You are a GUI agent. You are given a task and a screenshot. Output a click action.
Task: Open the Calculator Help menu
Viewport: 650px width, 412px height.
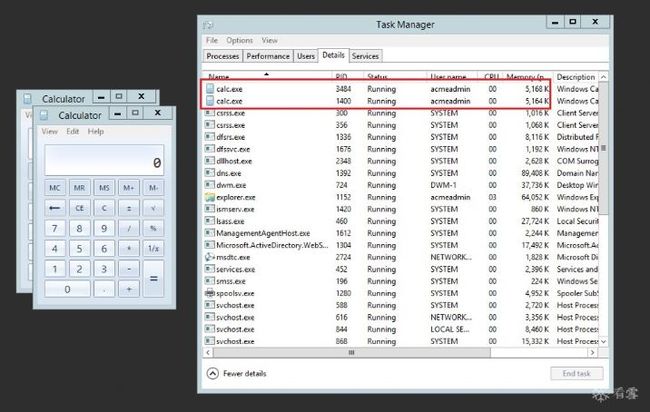click(x=96, y=131)
